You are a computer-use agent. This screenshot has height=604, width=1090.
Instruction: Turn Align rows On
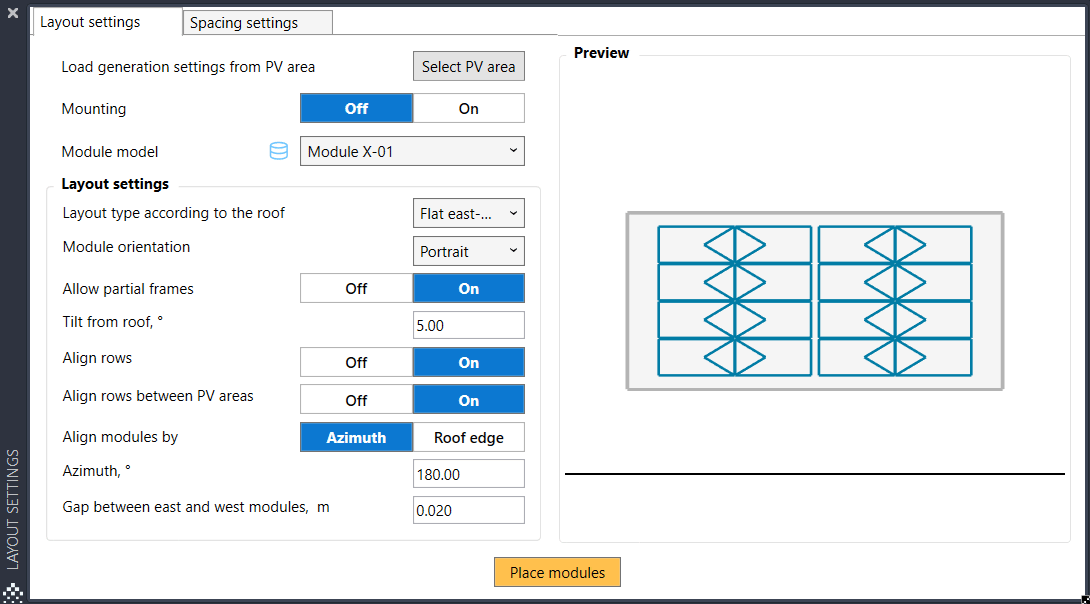[469, 362]
